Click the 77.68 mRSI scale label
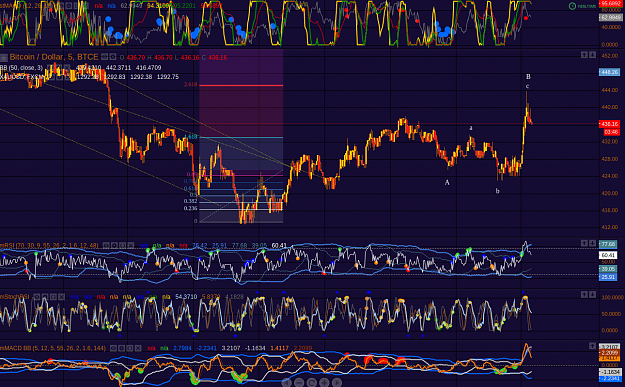 click(x=608, y=244)
